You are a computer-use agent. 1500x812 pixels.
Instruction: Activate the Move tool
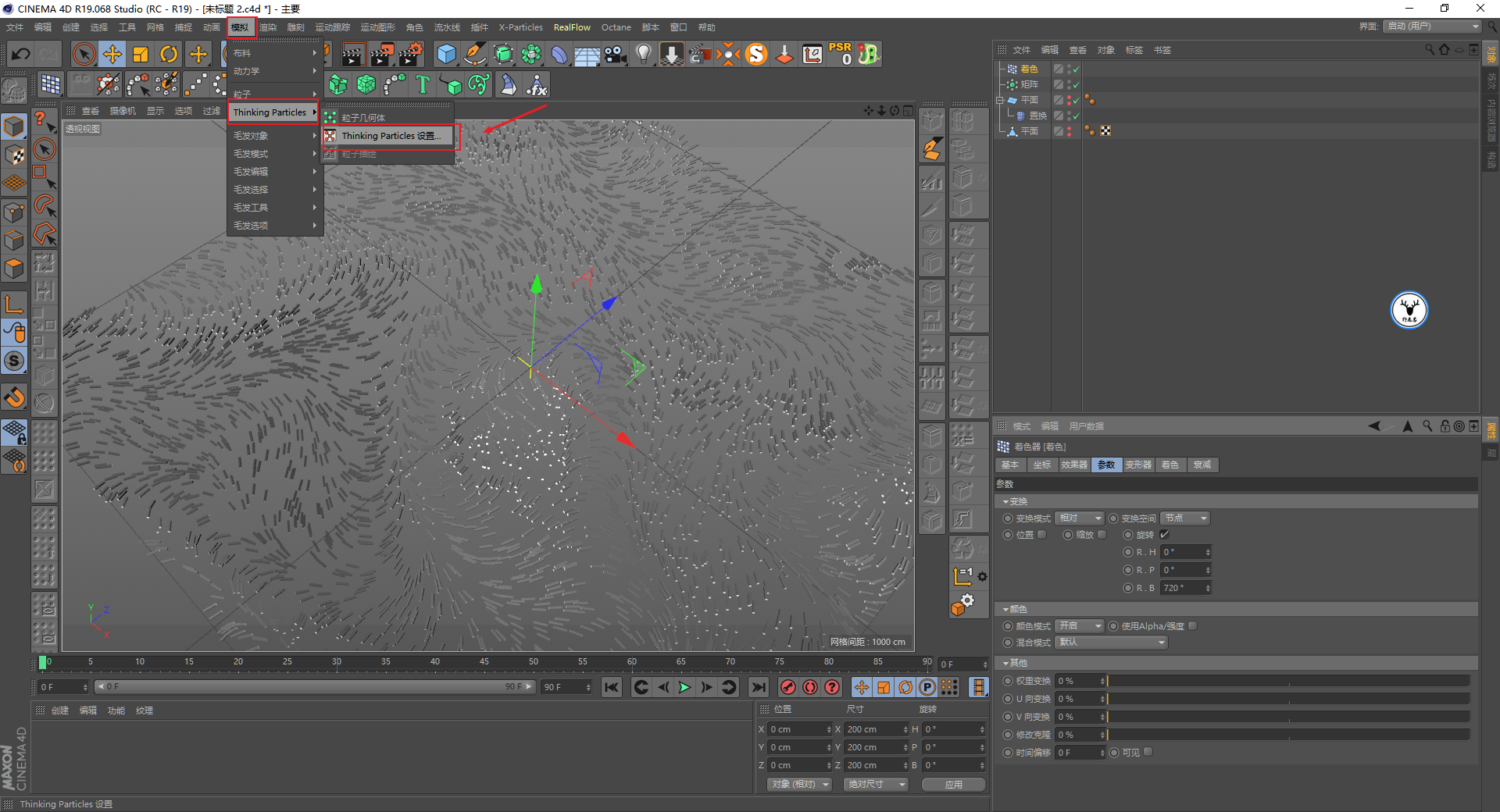(112, 54)
